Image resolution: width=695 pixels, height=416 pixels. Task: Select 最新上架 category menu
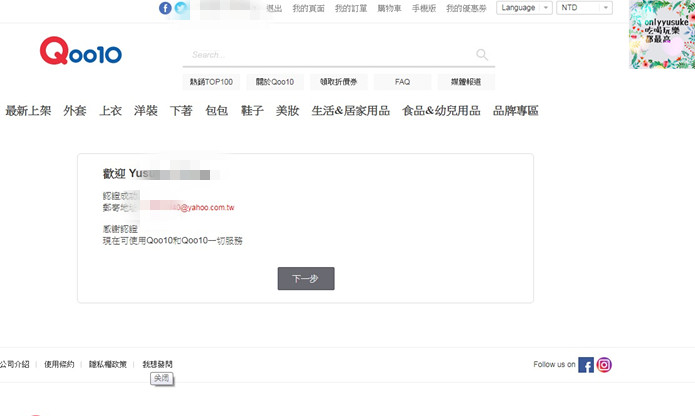28,111
